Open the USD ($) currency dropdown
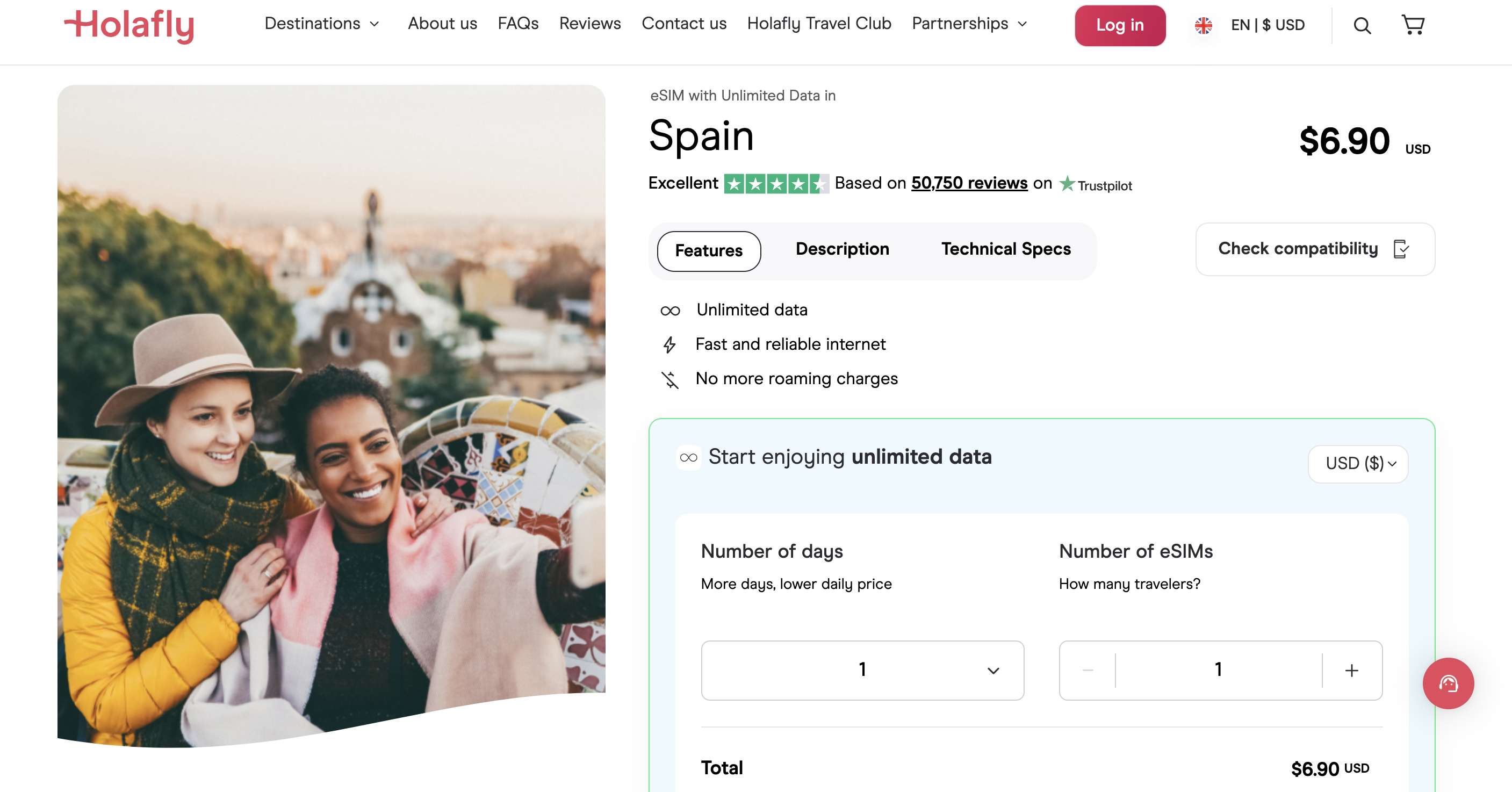The height and width of the screenshot is (792, 1512). click(x=1358, y=464)
